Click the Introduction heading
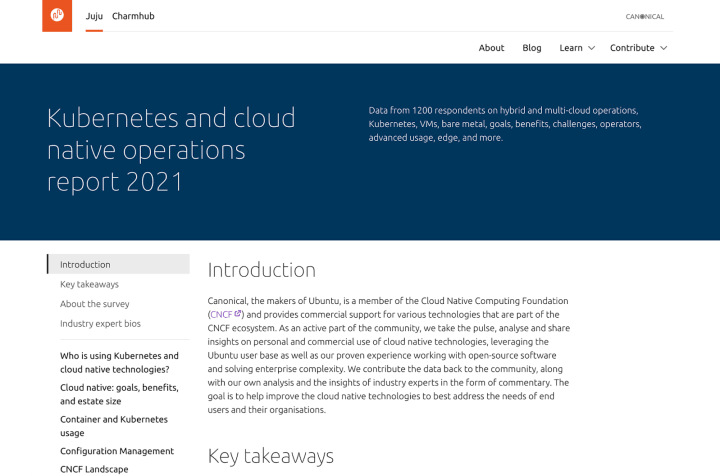This screenshot has width=720, height=476. tap(262, 270)
